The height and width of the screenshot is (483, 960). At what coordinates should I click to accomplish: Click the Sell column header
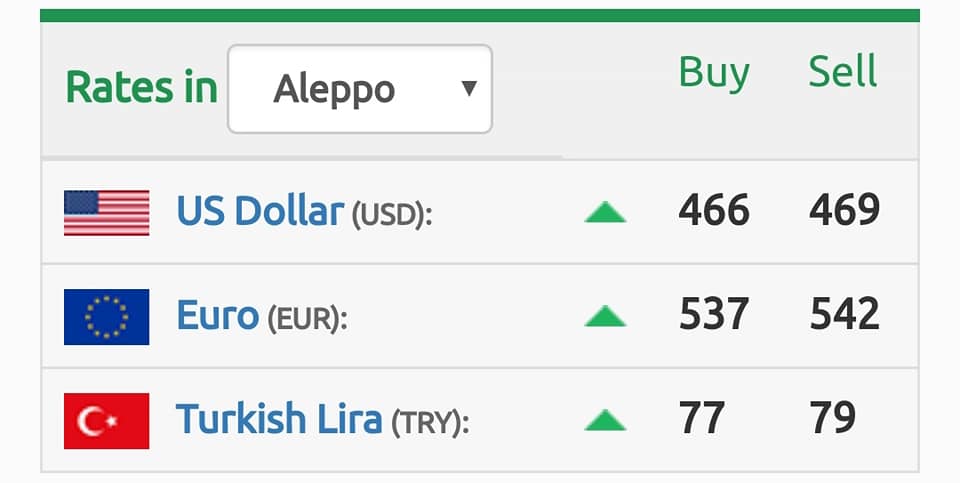point(843,71)
